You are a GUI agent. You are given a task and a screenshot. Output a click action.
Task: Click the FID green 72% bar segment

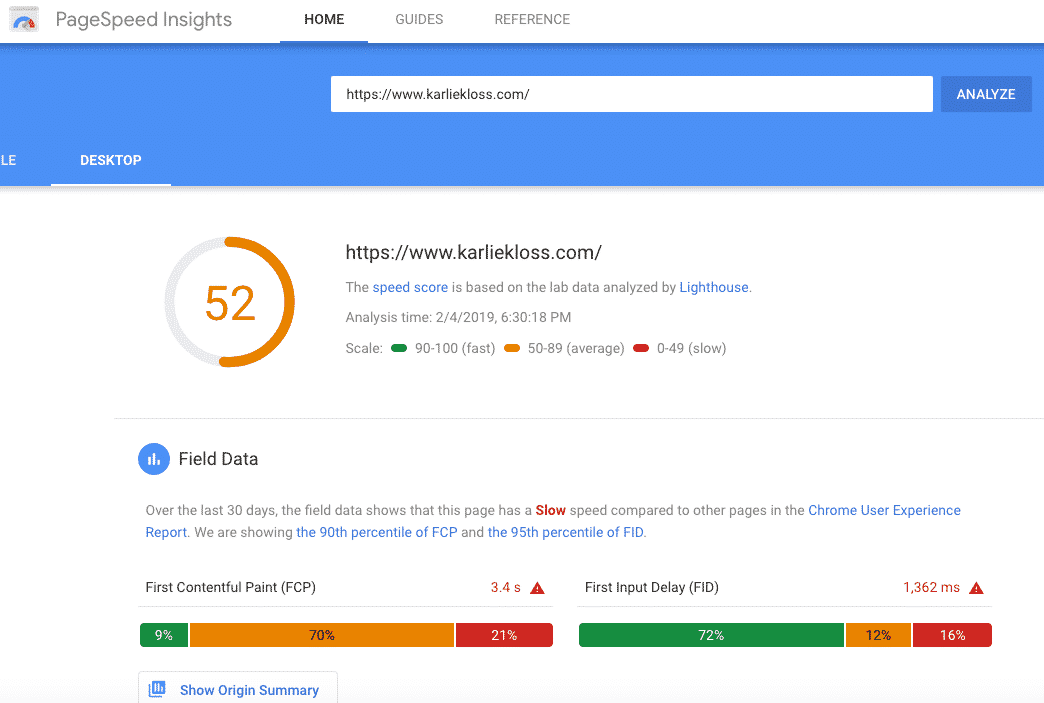(x=711, y=635)
